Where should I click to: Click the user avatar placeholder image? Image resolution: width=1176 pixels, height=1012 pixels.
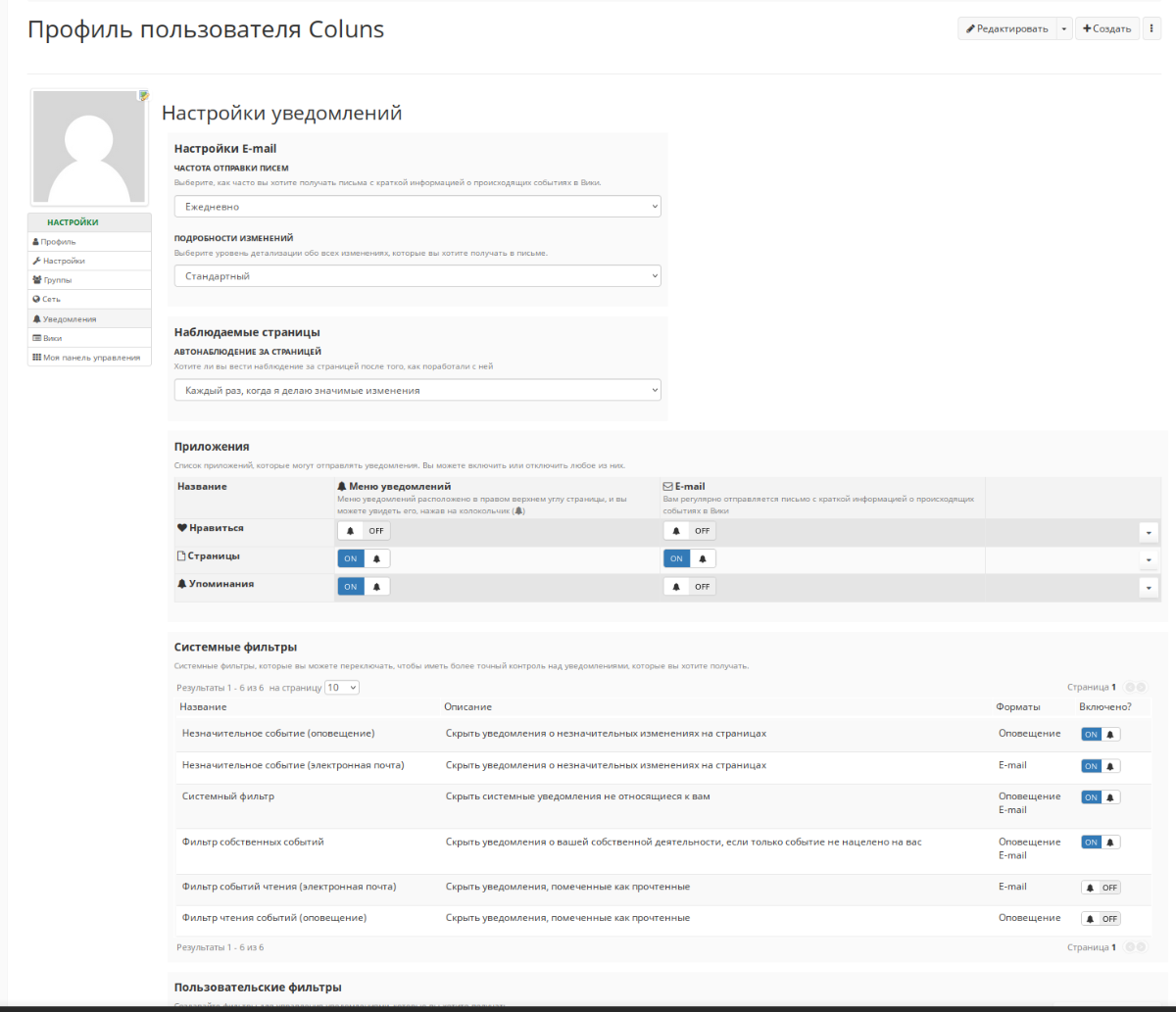[x=89, y=148]
